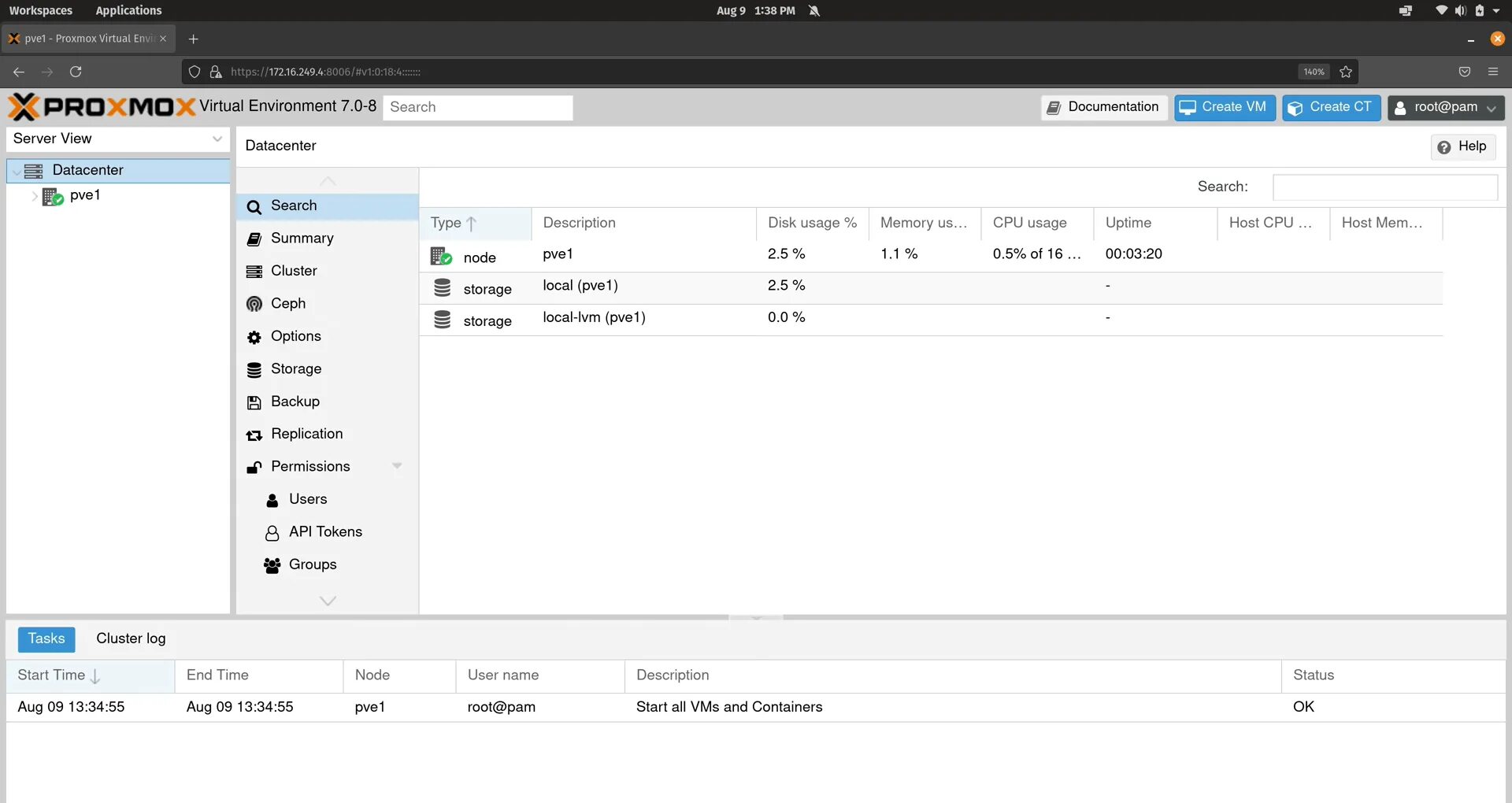This screenshot has height=803, width=1512.
Task: Select the Datacenter tree row
Action: (118, 171)
